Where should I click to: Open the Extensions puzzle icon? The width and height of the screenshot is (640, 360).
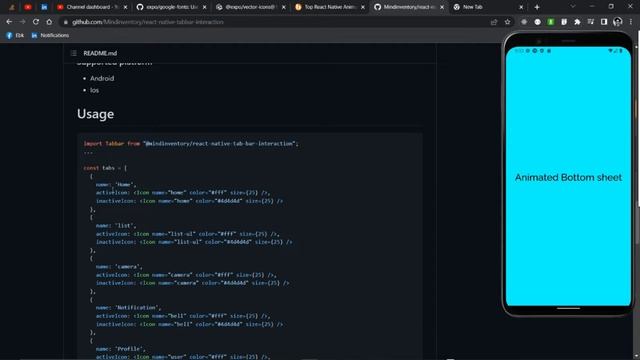point(577,22)
